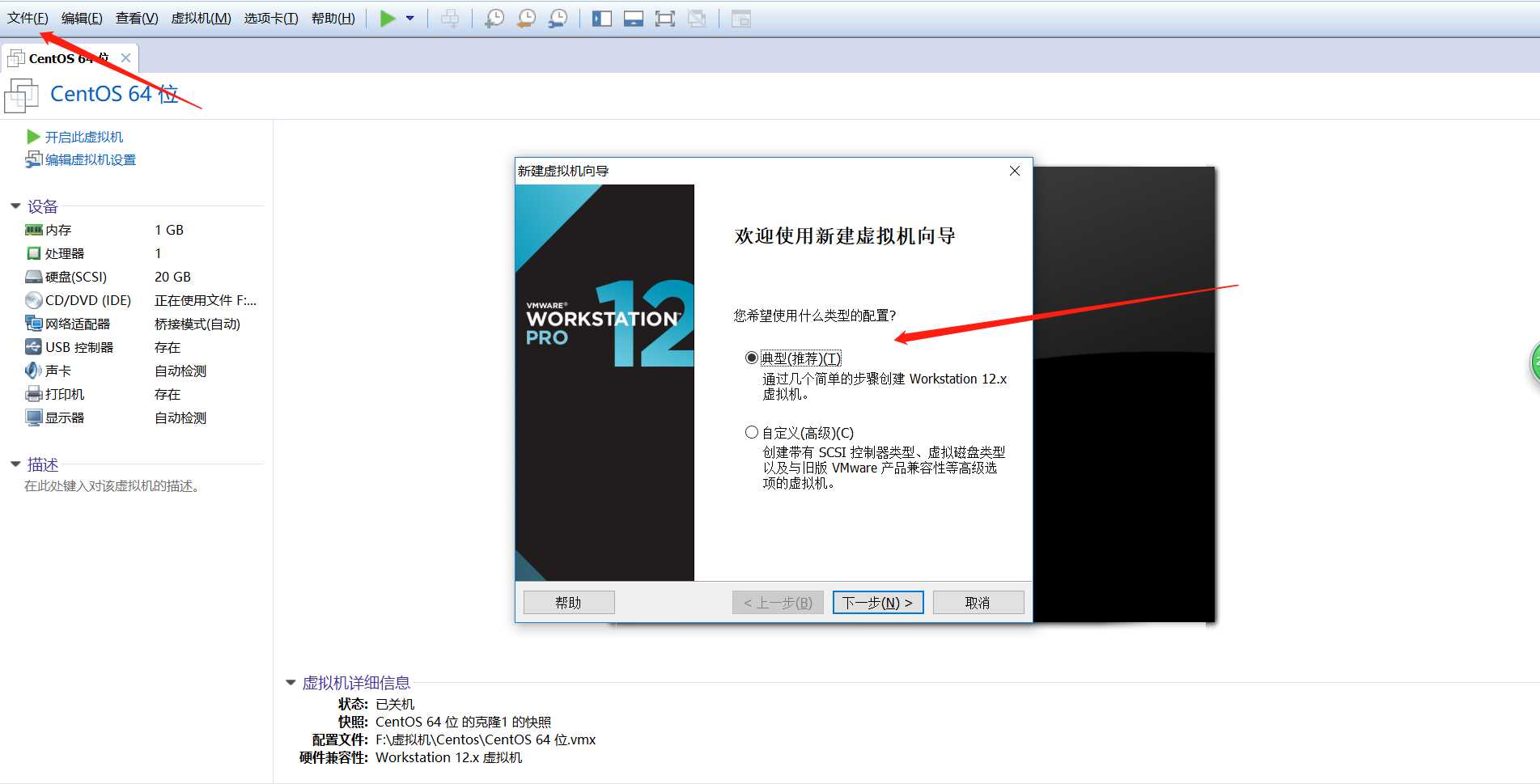The image size is (1540, 784).
Task: Select the 打印机 device icon
Action: 33,394
